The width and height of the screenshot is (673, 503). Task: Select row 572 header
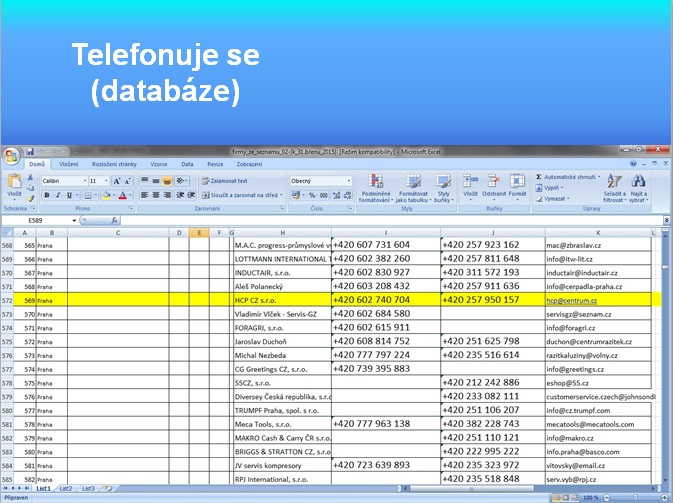pos(7,300)
